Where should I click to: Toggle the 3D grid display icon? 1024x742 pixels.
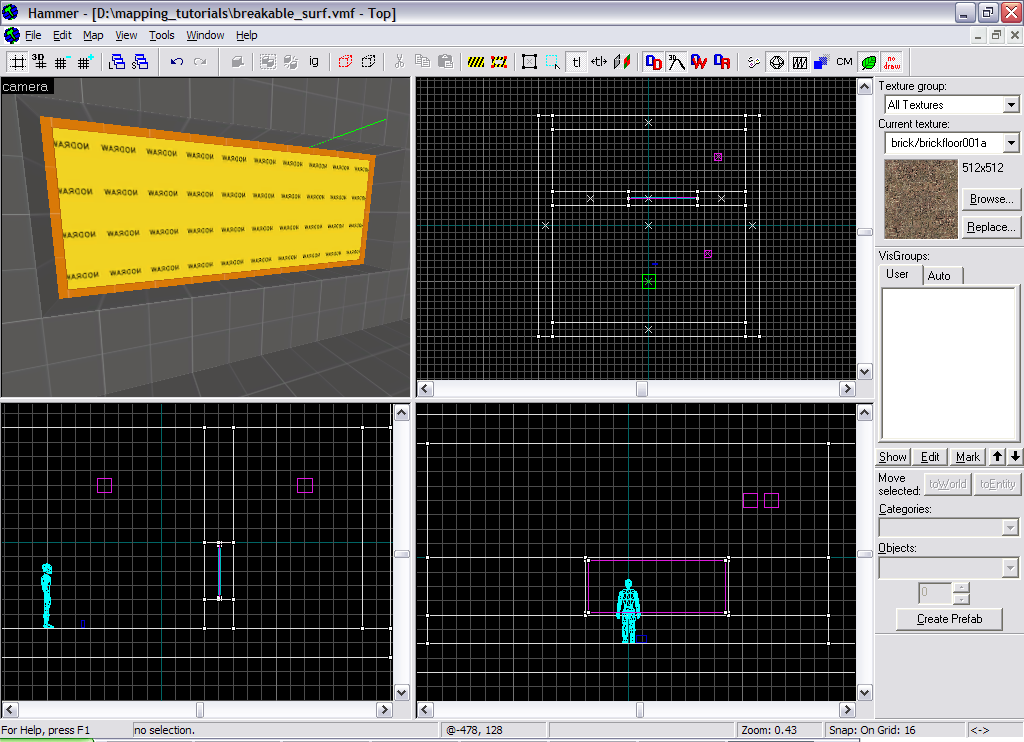tap(40, 62)
